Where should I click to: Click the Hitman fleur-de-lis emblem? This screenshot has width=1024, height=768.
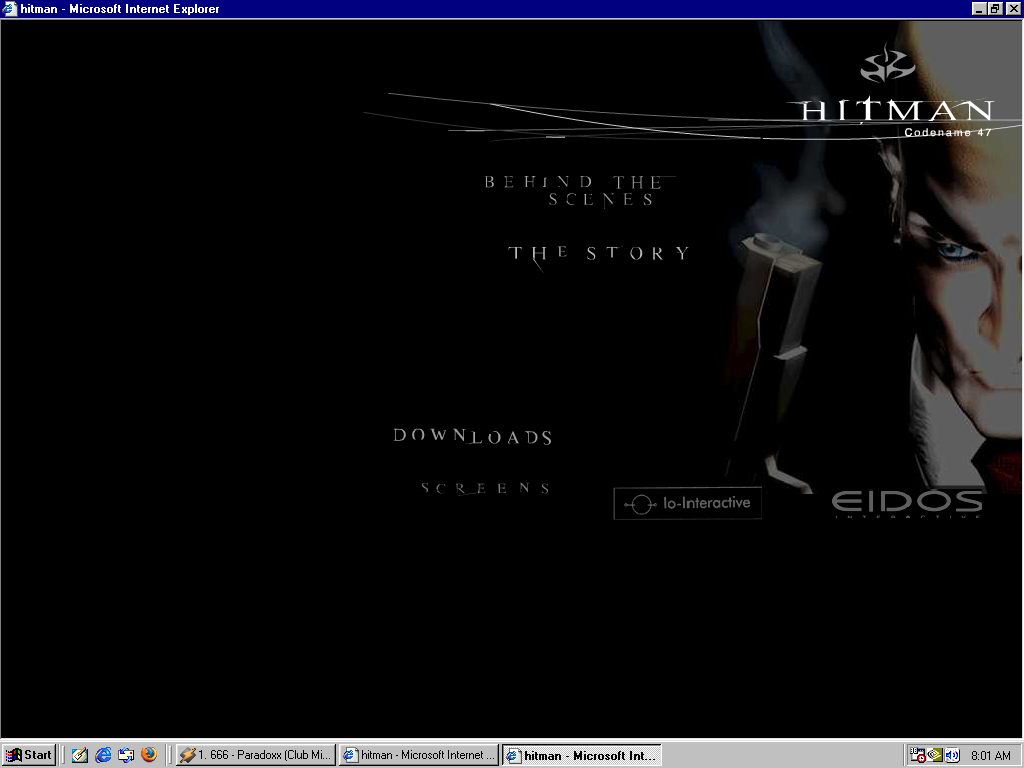coord(888,66)
